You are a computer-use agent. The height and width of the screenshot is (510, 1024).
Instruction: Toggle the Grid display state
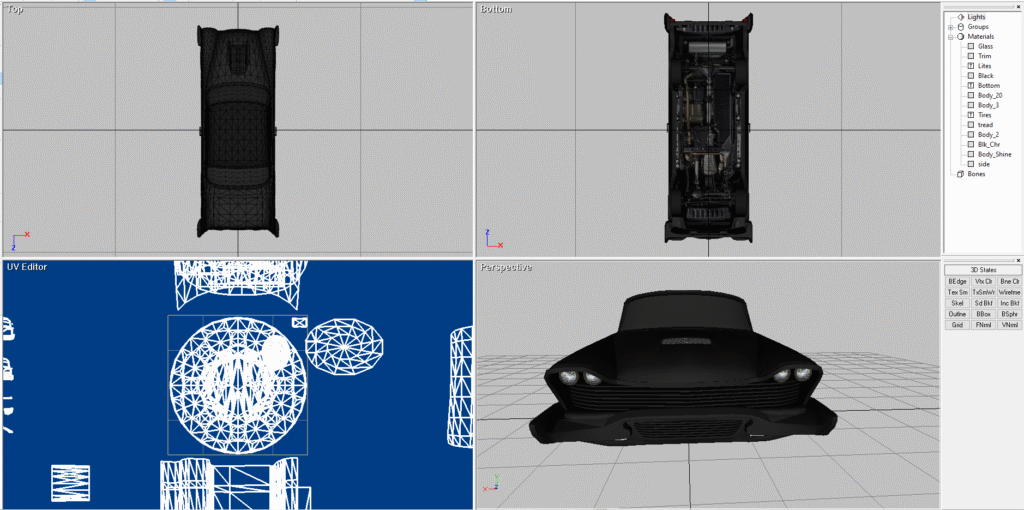(957, 325)
